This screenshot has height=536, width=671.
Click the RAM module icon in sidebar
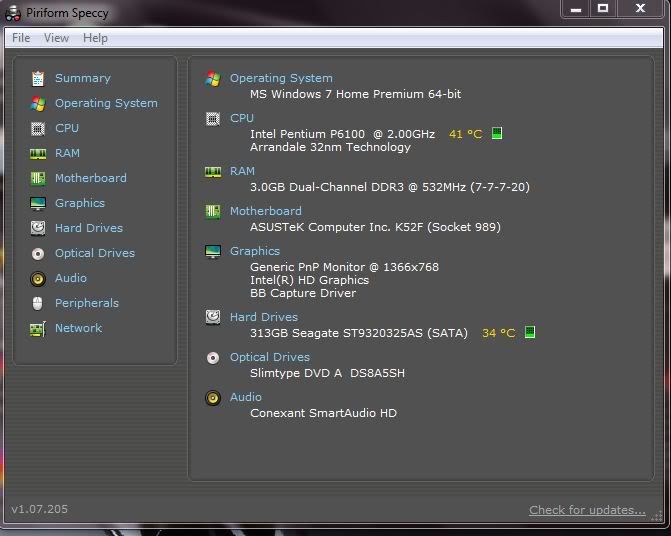click(38, 153)
